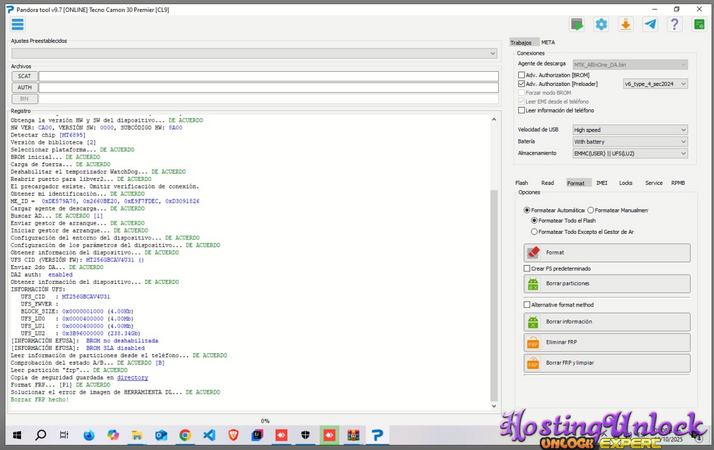Screen dimensions: 714x450
Task: Enable Adv. Authorization [BROM] checkbox
Action: (x=522, y=75)
